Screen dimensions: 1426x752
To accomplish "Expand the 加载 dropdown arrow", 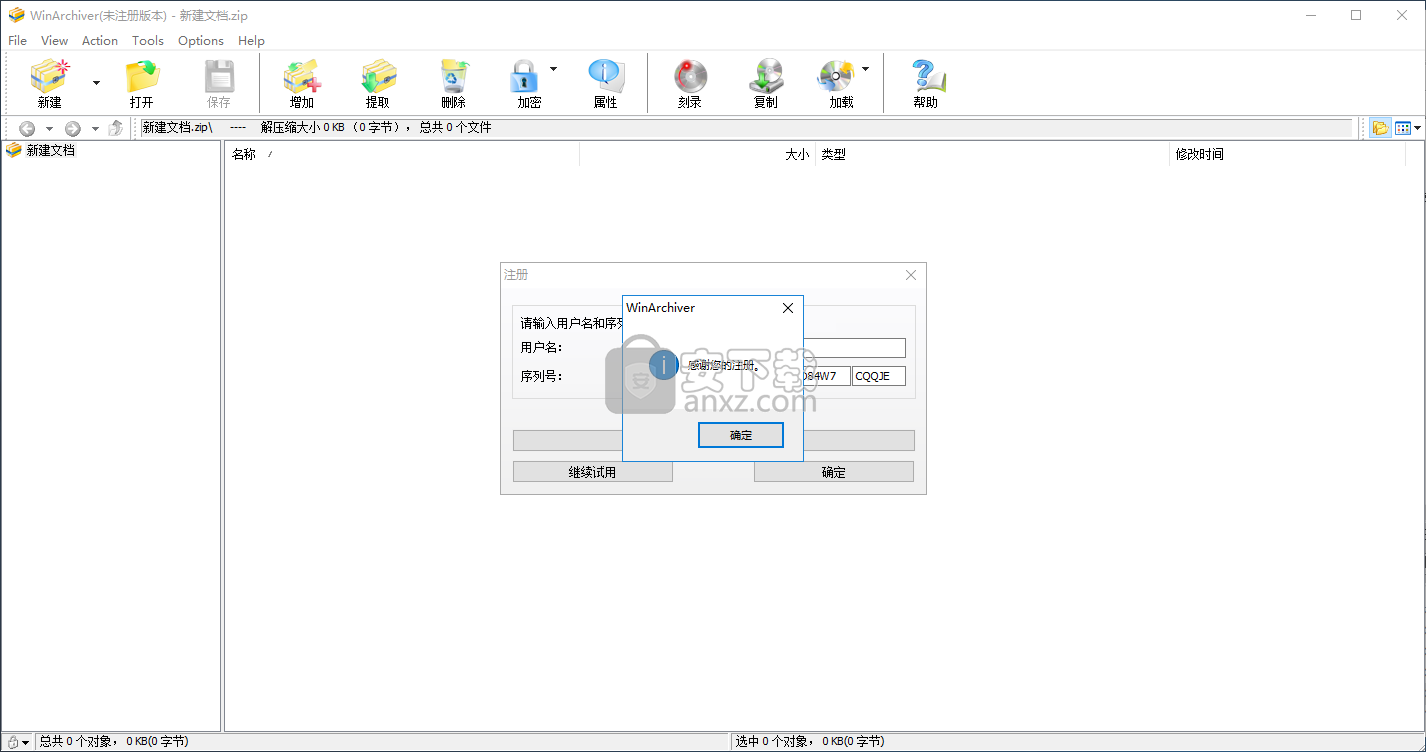I will [865, 69].
